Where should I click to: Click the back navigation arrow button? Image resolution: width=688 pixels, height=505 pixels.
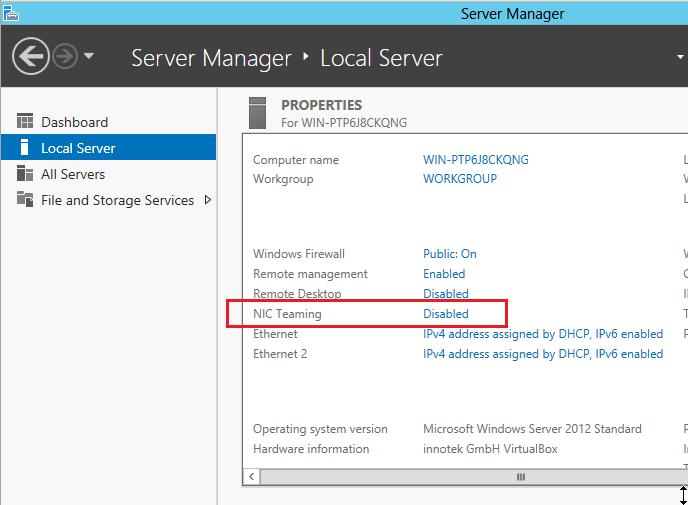click(29, 56)
